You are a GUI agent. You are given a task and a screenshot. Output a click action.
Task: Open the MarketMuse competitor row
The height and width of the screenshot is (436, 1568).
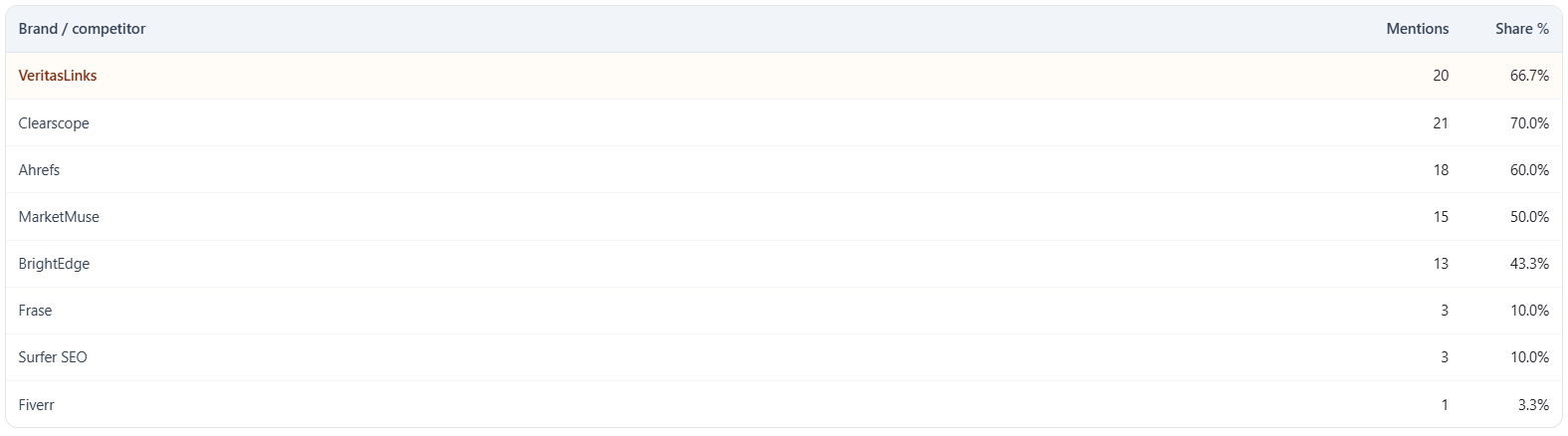pyautogui.click(x=59, y=217)
